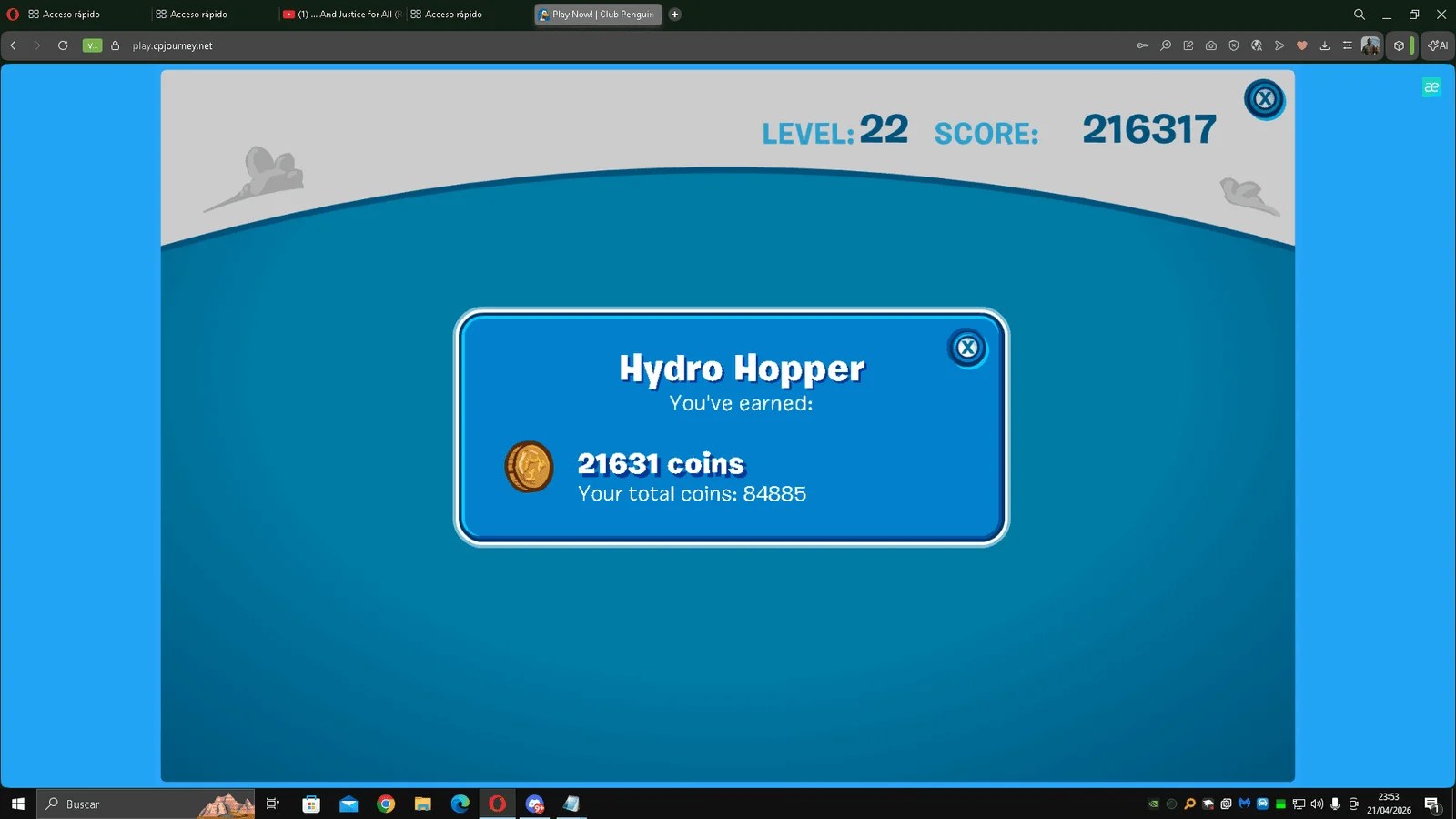This screenshot has height=819, width=1456.
Task: Click Malwarebytes tray icon
Action: 1244,804
